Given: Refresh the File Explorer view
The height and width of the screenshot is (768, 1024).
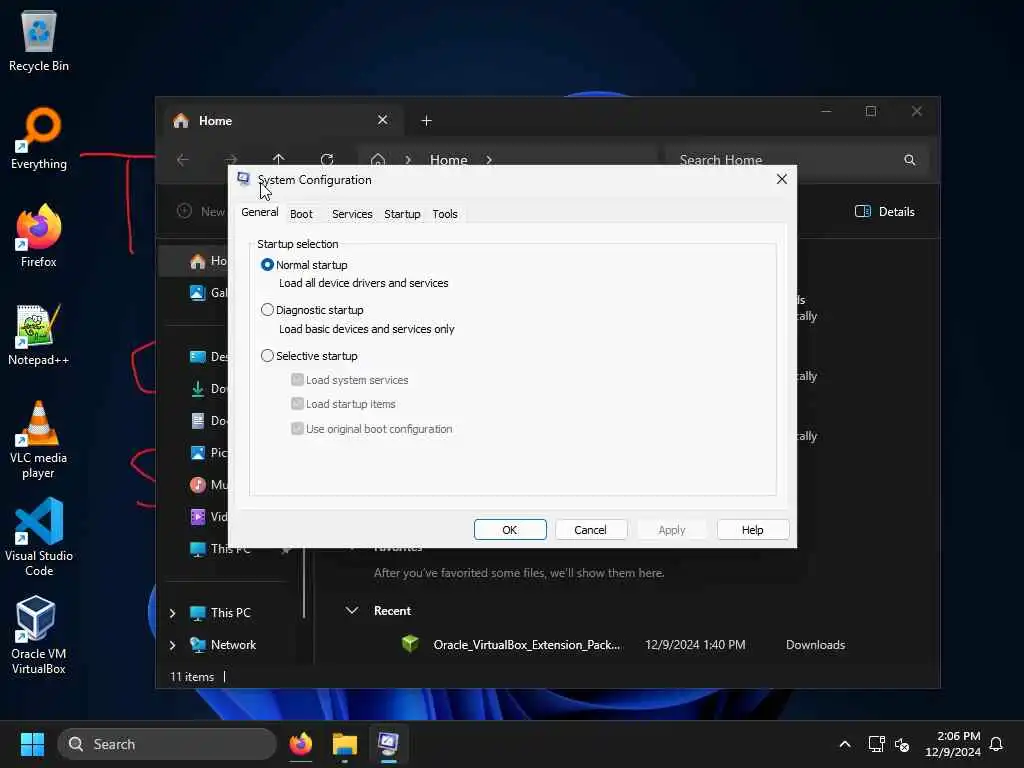Looking at the screenshot, I should (x=327, y=159).
